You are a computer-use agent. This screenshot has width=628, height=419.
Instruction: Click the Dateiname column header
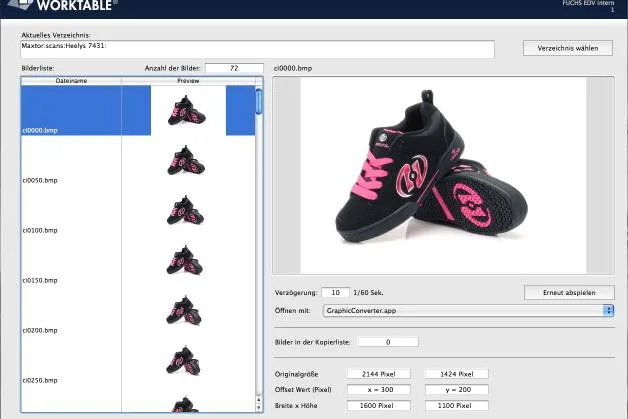(x=71, y=81)
